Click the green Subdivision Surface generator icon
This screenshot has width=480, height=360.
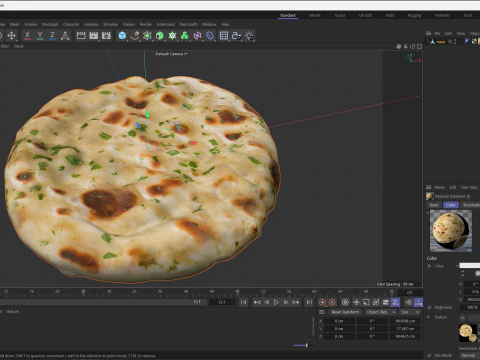coord(147,35)
